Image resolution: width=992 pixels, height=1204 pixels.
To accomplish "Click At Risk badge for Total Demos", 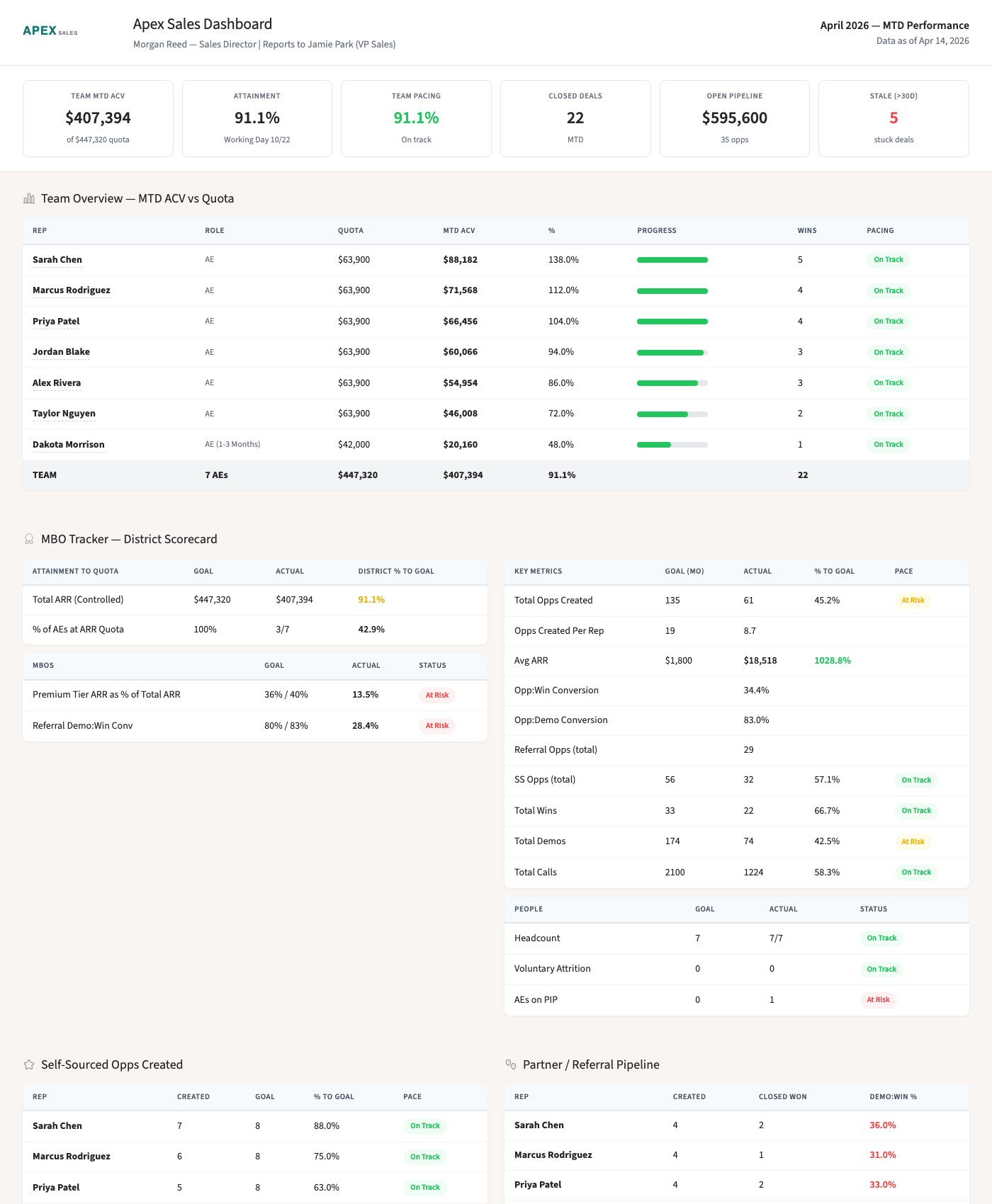I will click(x=913, y=842).
